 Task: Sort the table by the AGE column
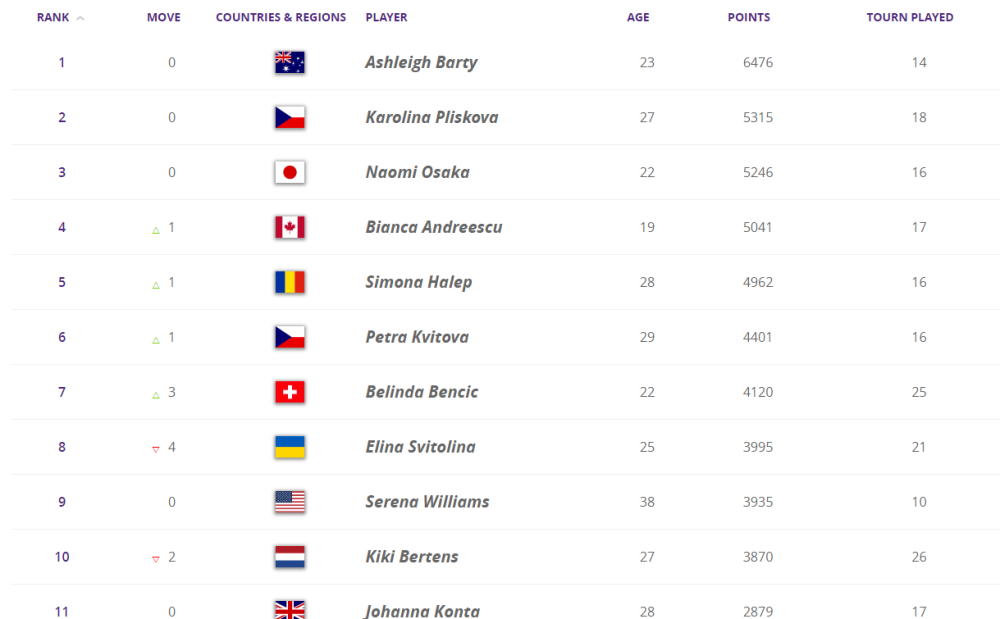click(x=638, y=18)
